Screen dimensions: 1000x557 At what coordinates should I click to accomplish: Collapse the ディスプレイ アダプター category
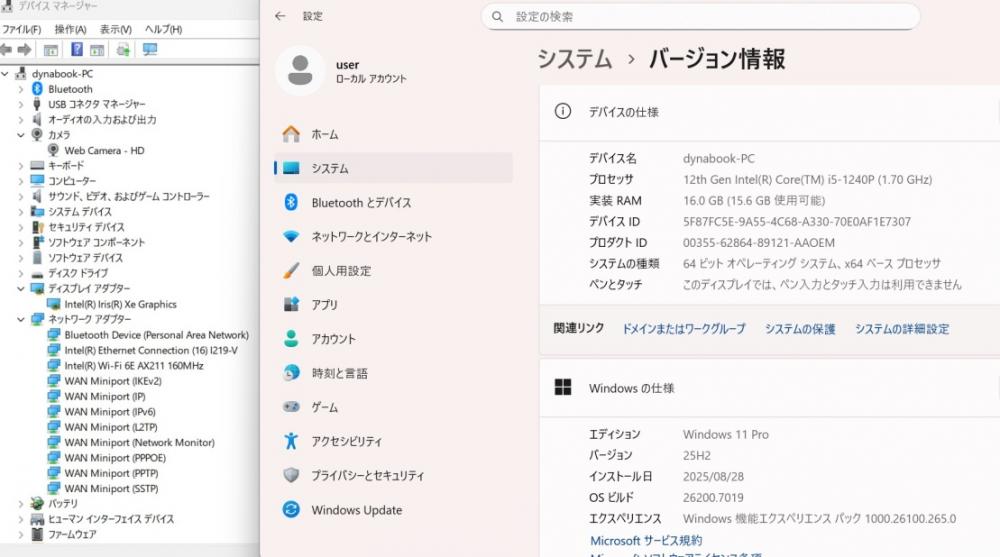pos(20,288)
